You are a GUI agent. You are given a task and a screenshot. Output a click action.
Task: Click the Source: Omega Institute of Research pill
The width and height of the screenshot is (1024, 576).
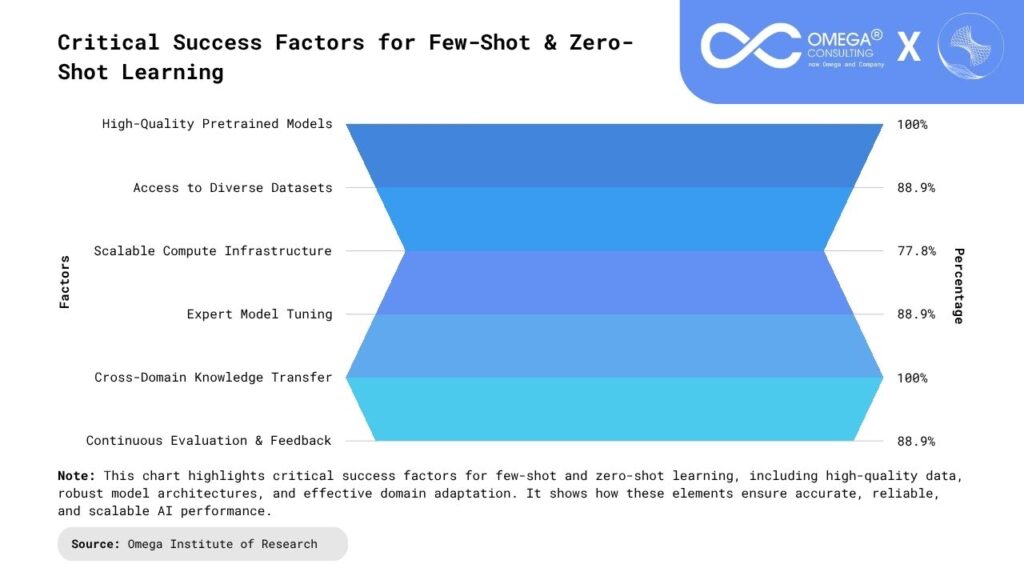click(x=203, y=544)
